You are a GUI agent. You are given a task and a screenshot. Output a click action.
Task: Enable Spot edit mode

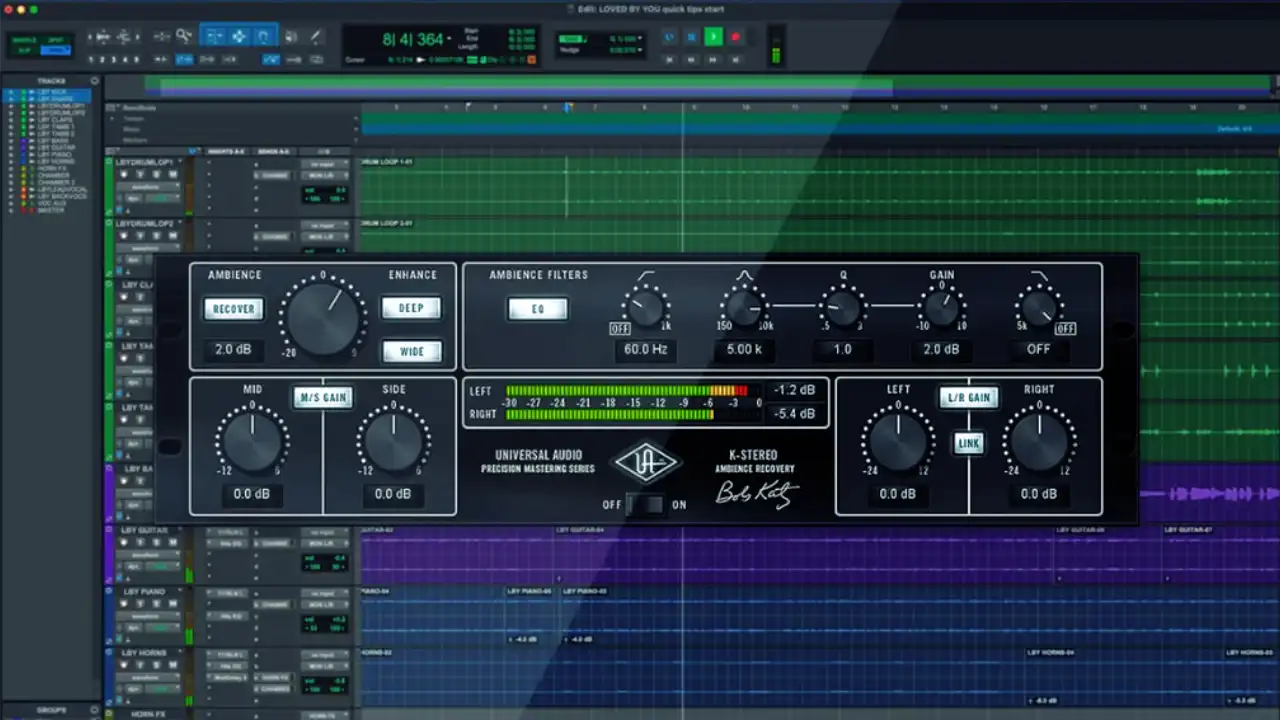(56, 40)
